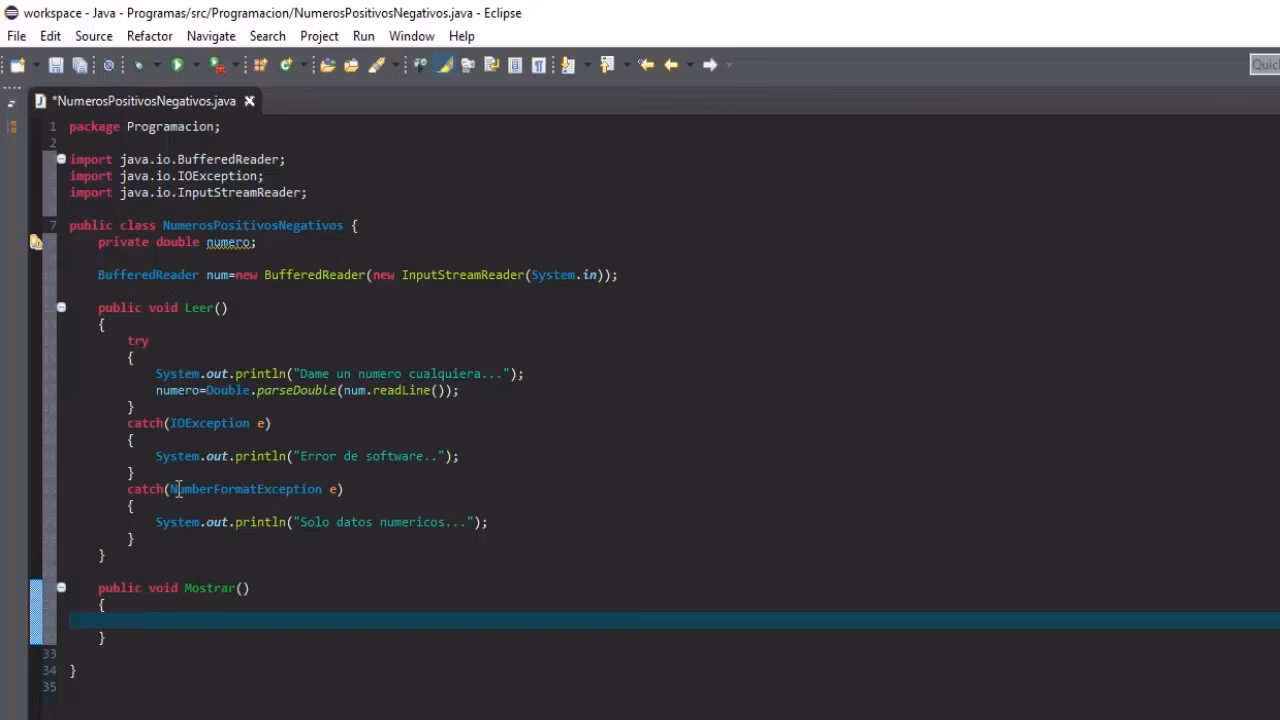Image resolution: width=1280 pixels, height=720 pixels.
Task: Collapse the import statements fold marker
Action: click(61, 159)
